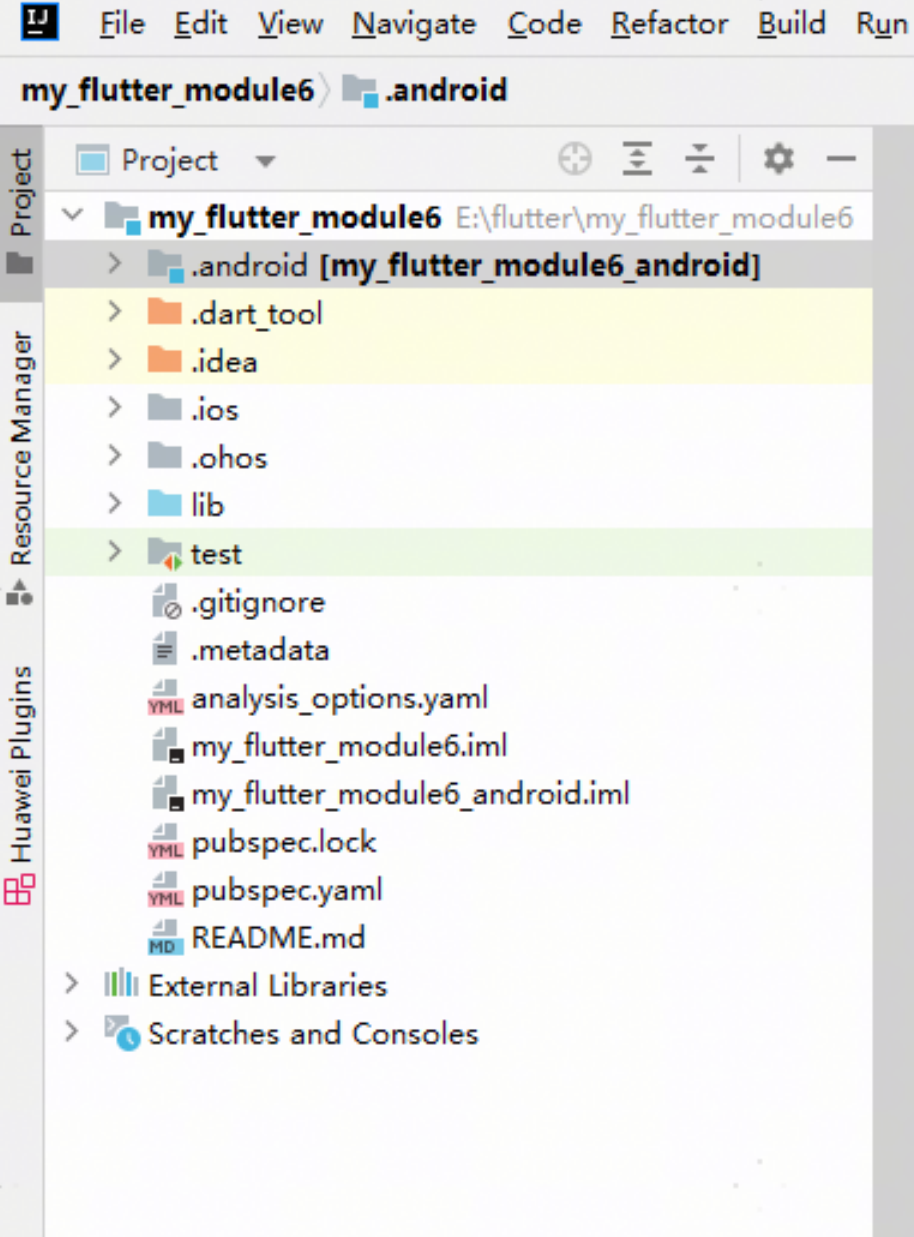Open the Edit menu
The image size is (914, 1237).
point(201,23)
